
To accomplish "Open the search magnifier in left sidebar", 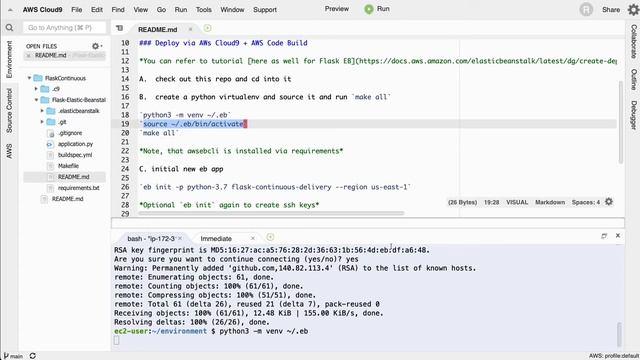I will [x=9, y=28].
